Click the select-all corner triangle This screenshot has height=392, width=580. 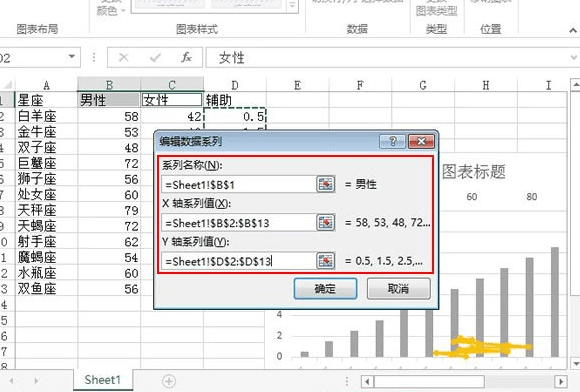click(7, 85)
